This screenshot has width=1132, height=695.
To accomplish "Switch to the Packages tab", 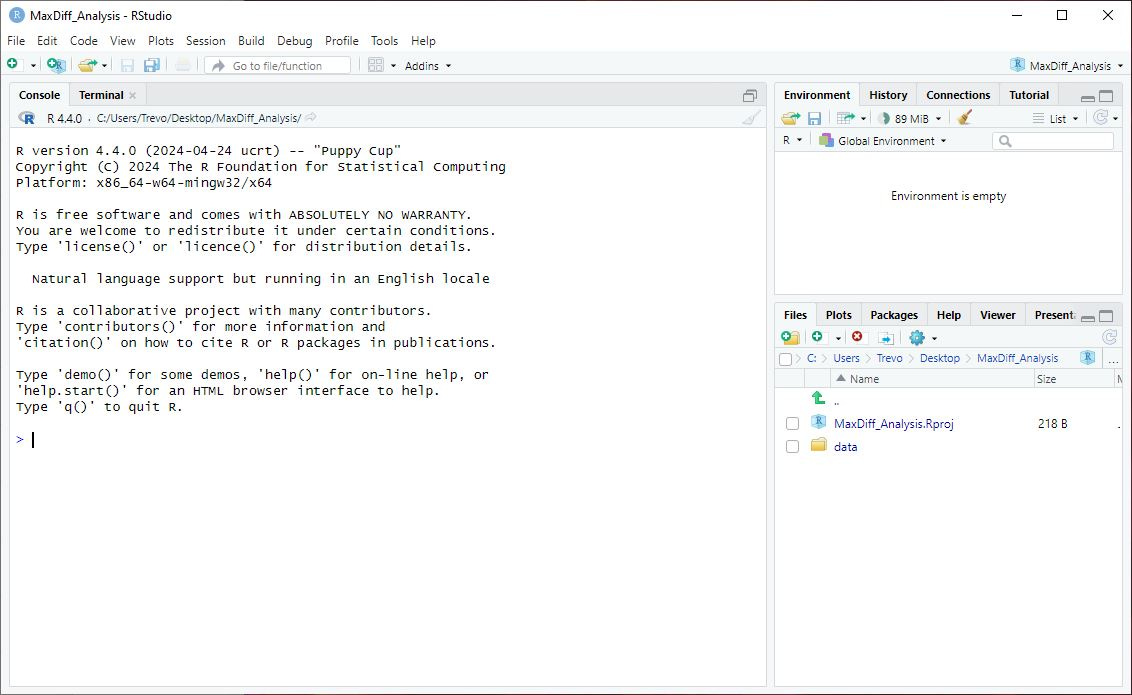I will (894, 315).
